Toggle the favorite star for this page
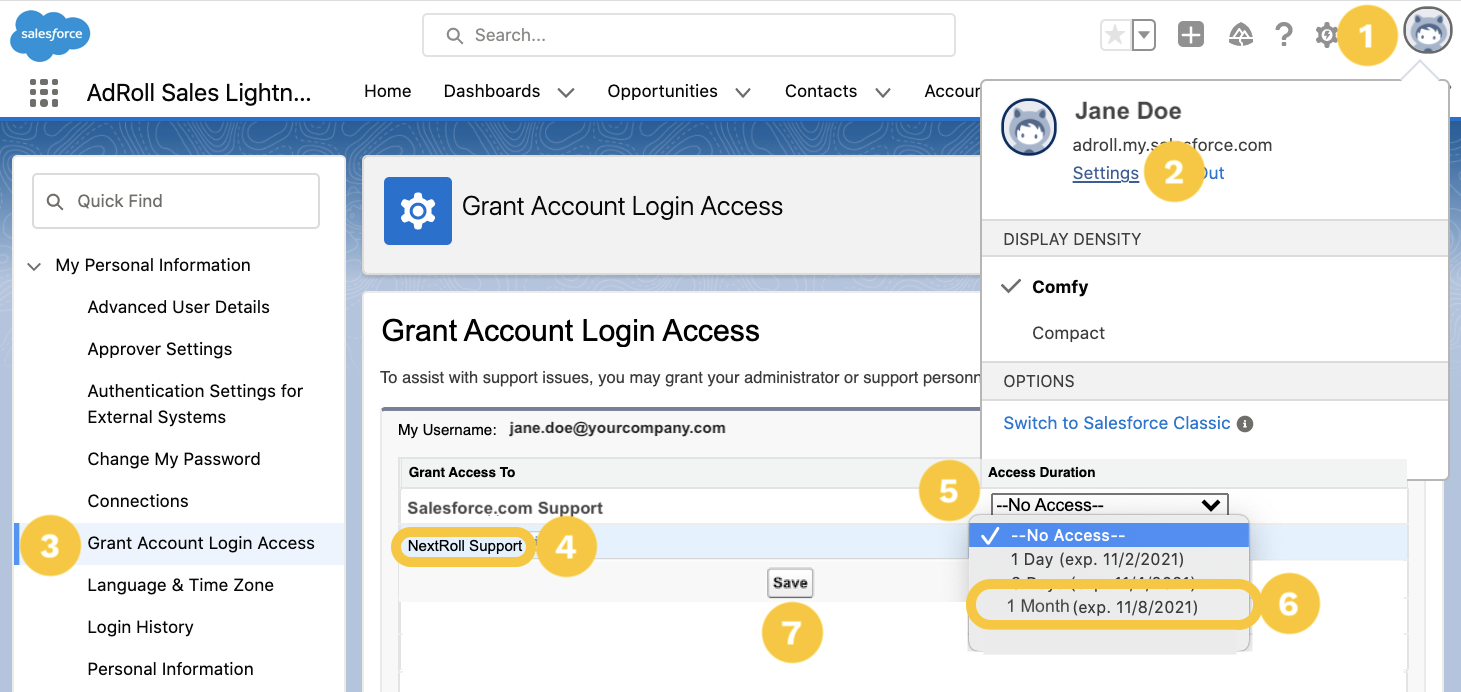The width and height of the screenshot is (1461, 692). tap(1113, 34)
